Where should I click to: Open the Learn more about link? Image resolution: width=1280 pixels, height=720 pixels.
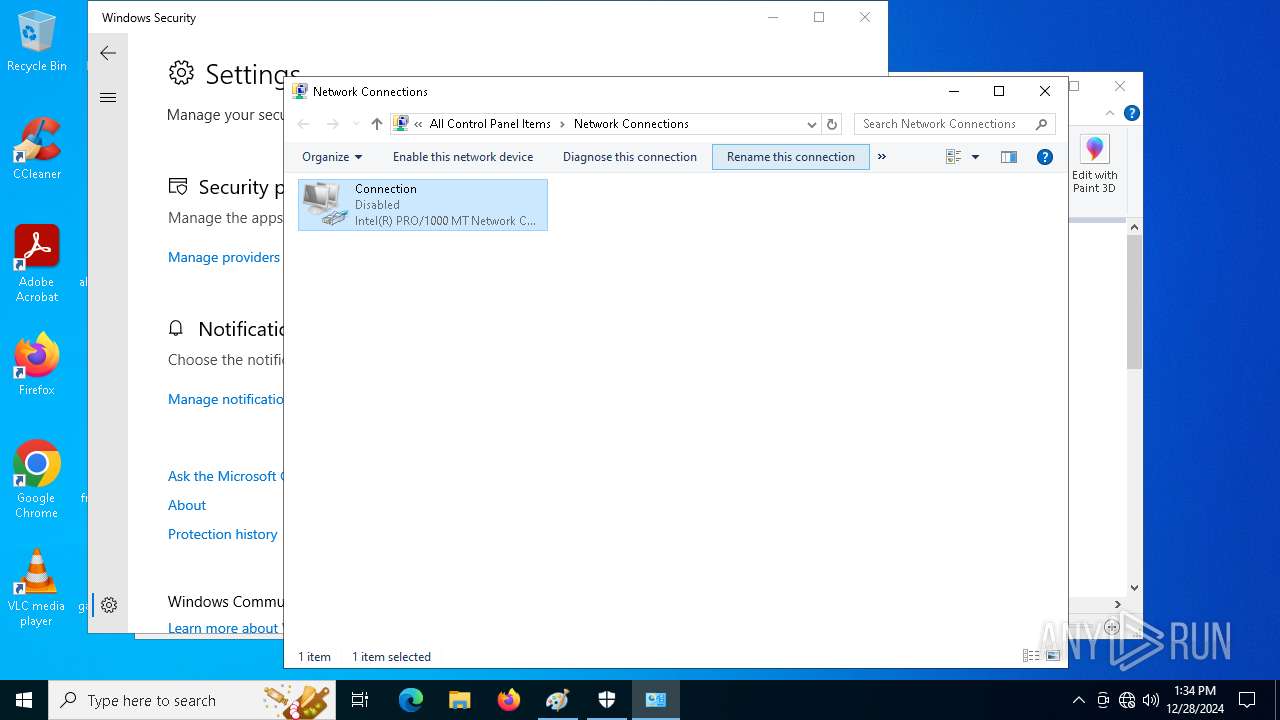(225, 628)
